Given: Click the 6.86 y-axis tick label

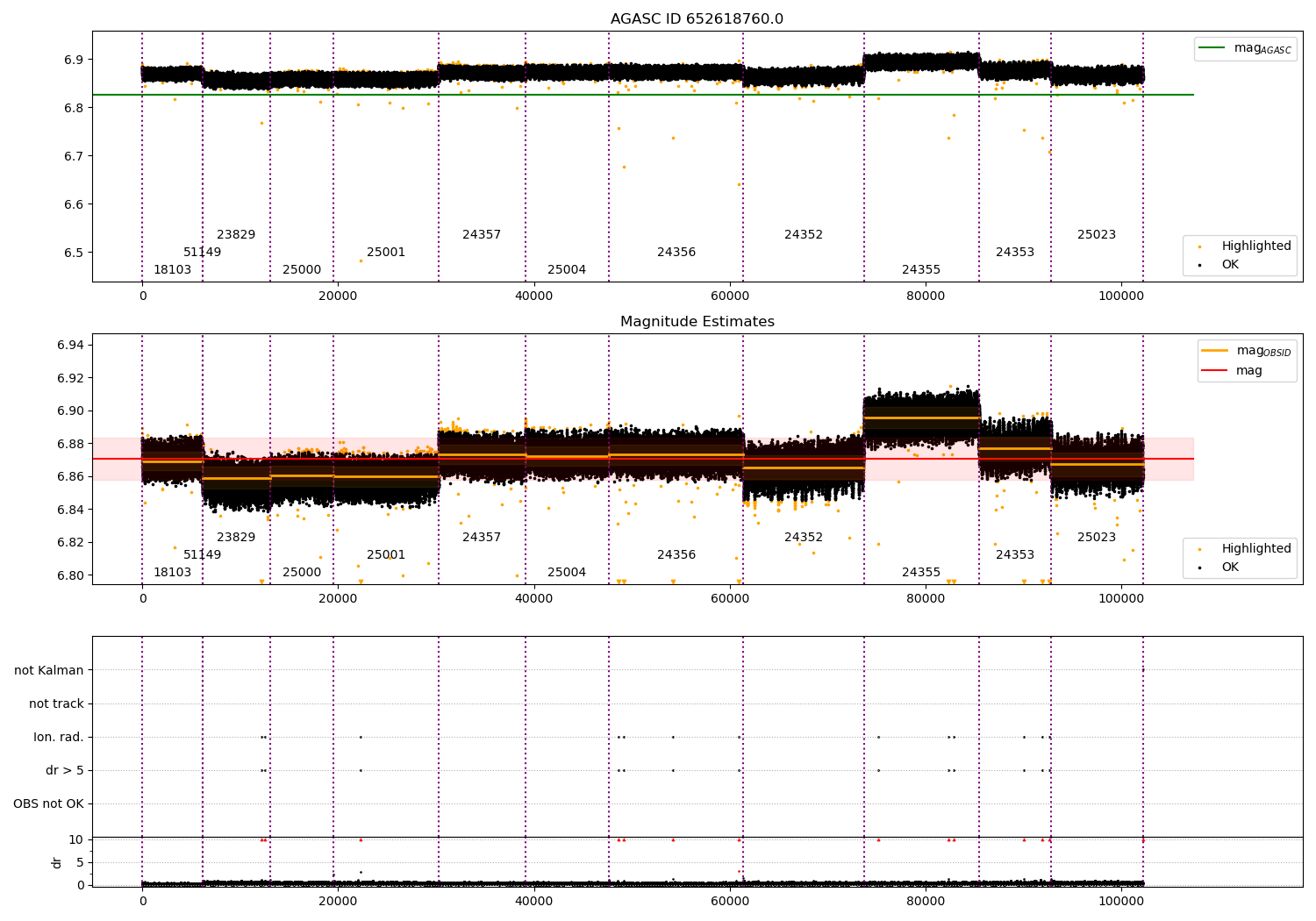Looking at the screenshot, I should [x=71, y=477].
